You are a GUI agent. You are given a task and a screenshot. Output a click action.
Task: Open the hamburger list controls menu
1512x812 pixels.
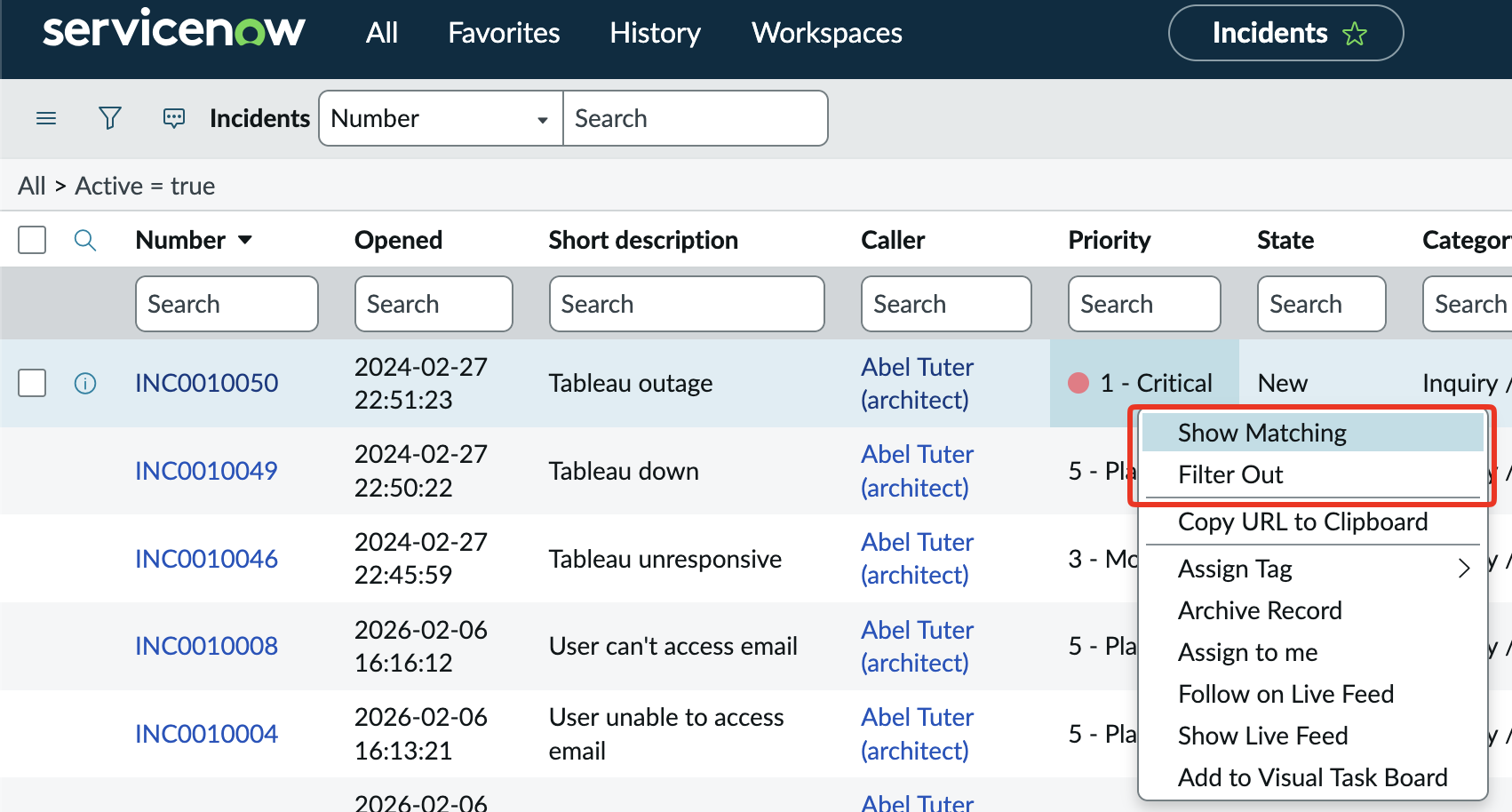pos(46,118)
